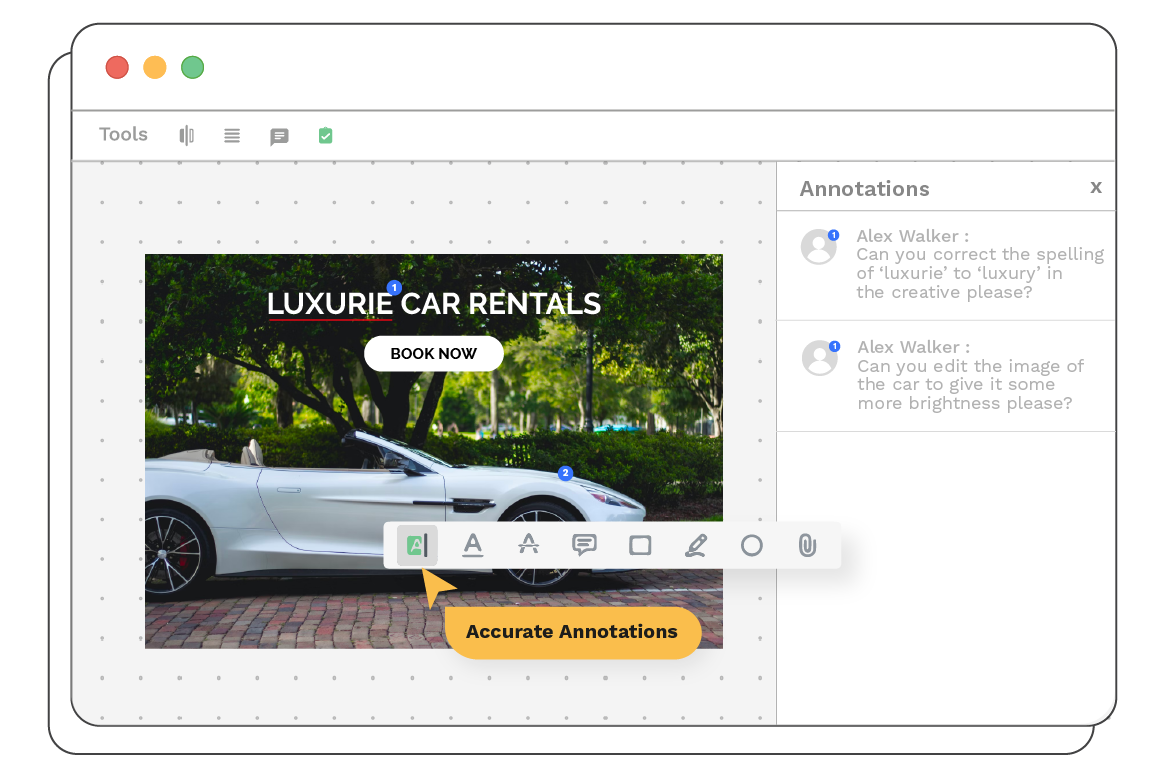Image resolution: width=1150 pixels, height=771 pixels.
Task: Open the comment bubble annotation tool
Action: coord(584,545)
